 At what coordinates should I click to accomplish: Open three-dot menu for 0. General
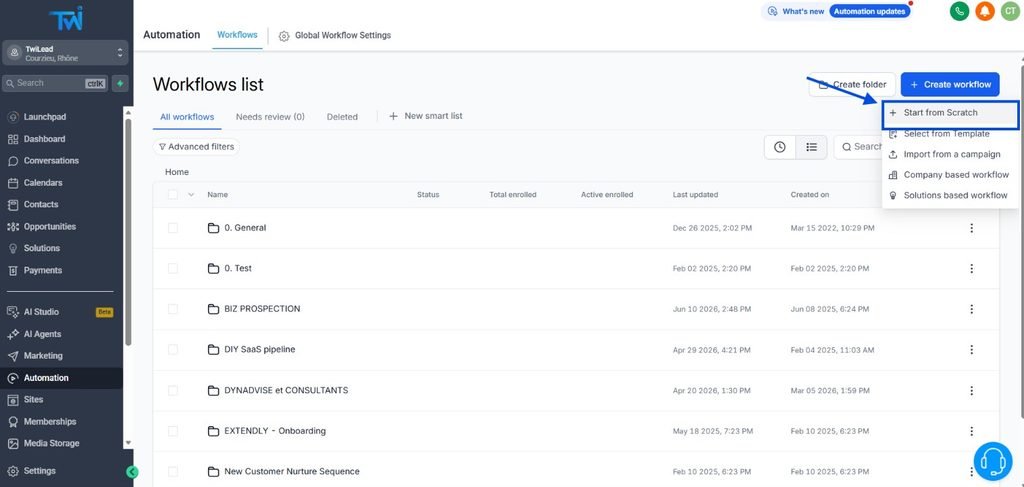(972, 228)
